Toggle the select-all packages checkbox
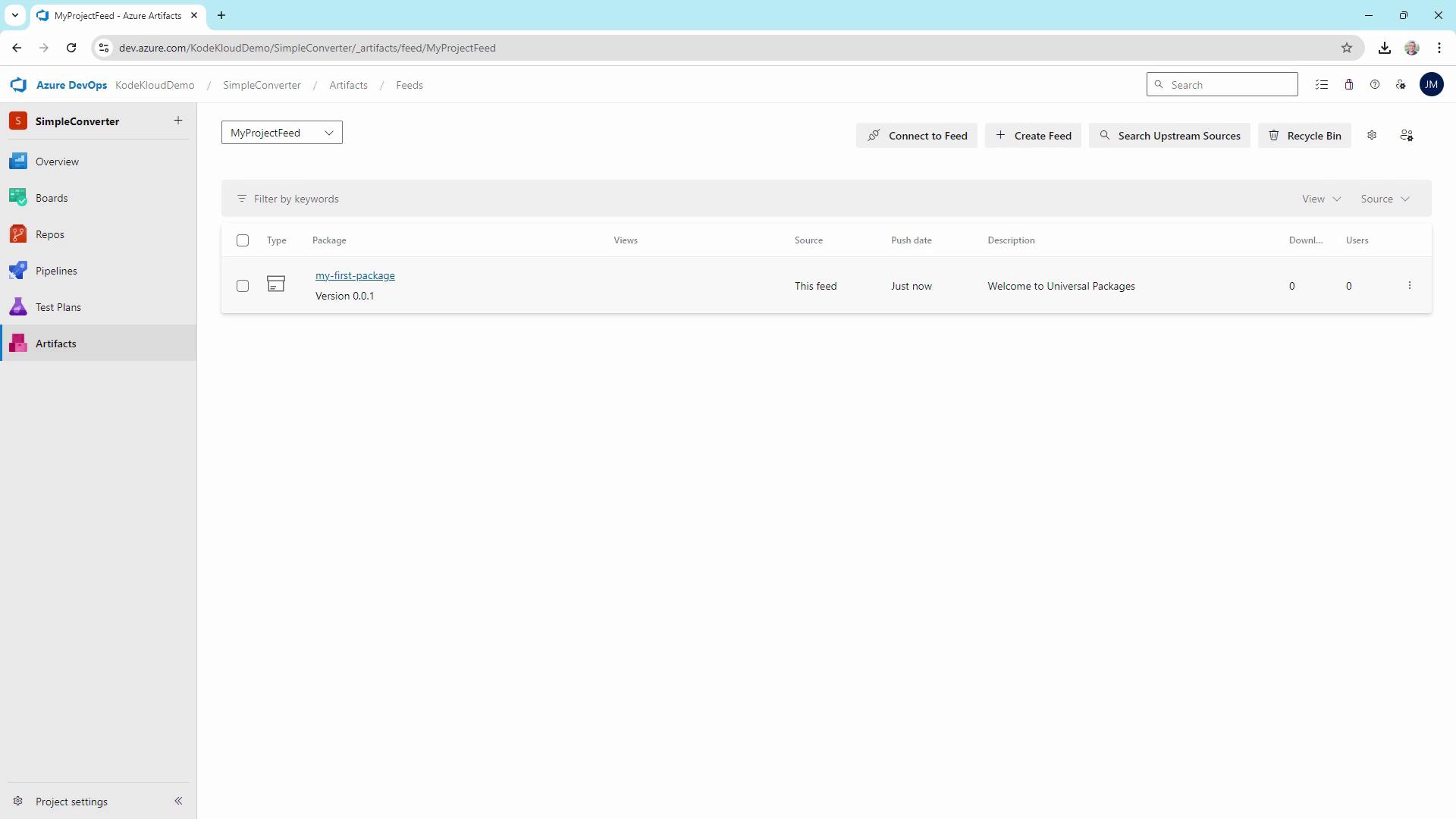This screenshot has height=819, width=1456. (243, 240)
